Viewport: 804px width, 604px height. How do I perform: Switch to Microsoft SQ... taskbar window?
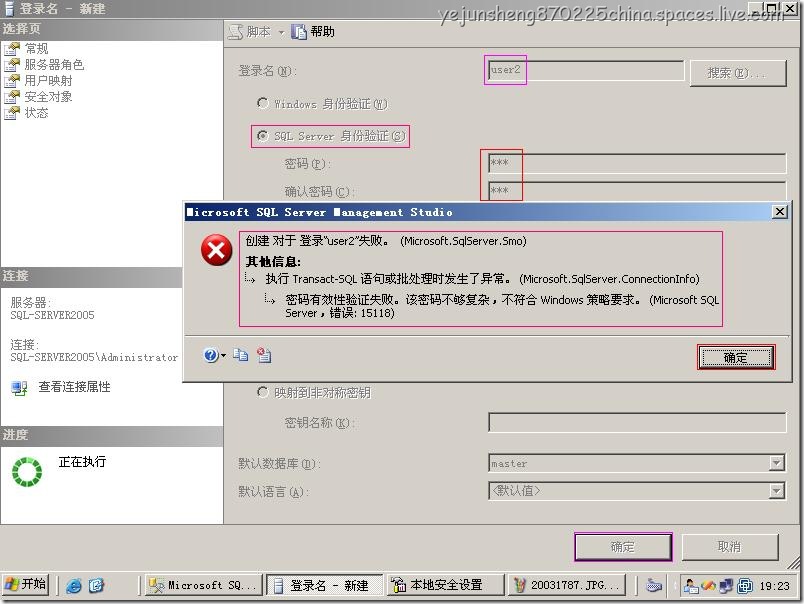click(203, 585)
